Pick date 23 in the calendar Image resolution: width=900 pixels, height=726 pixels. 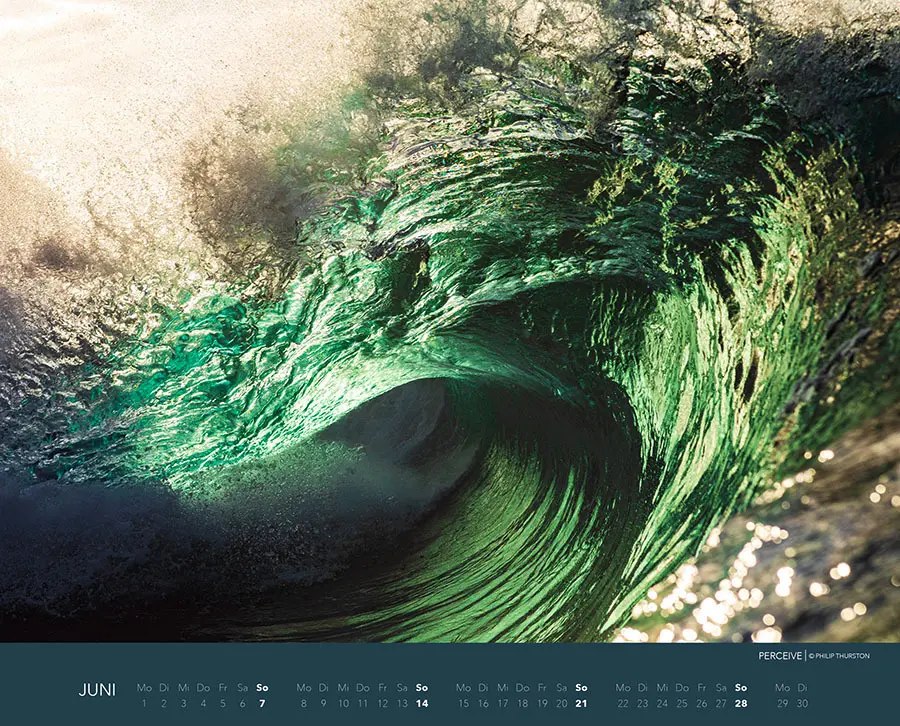642,703
